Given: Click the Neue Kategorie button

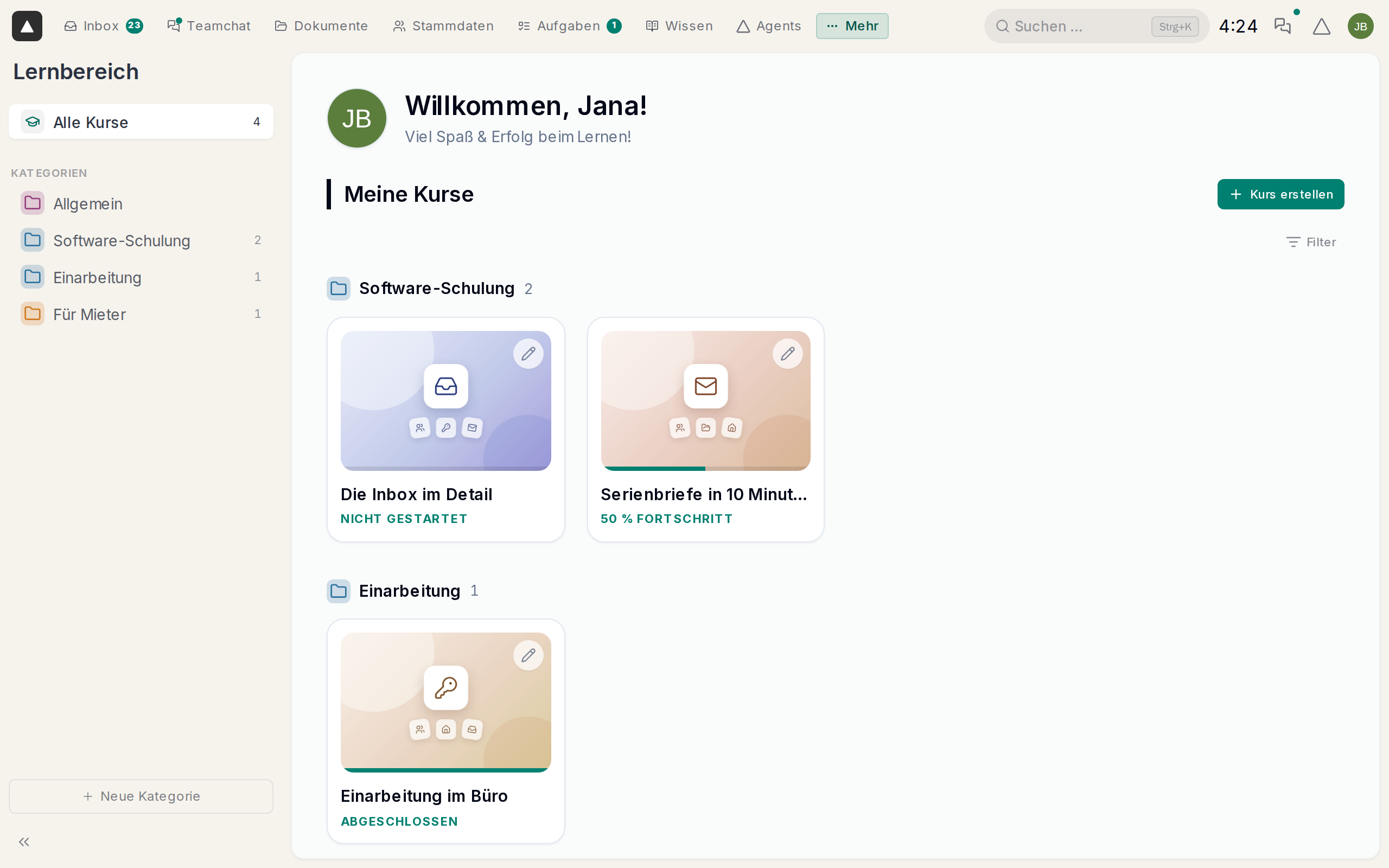Looking at the screenshot, I should point(141,796).
